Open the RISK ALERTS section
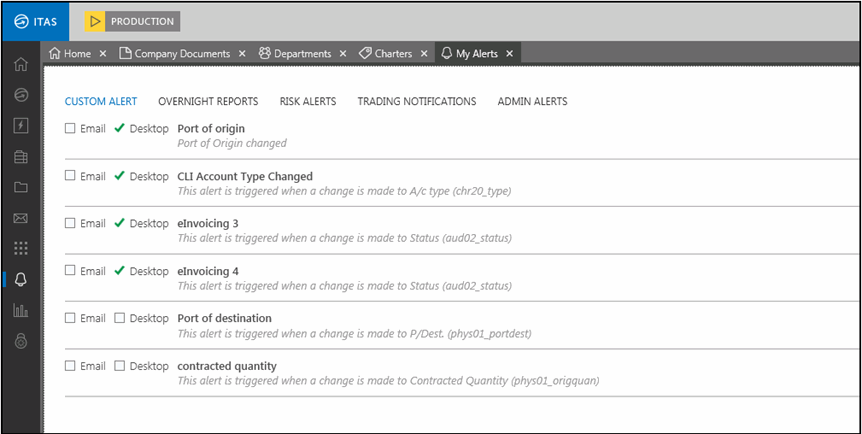Image resolution: width=862 pixels, height=434 pixels. pyautogui.click(x=308, y=101)
